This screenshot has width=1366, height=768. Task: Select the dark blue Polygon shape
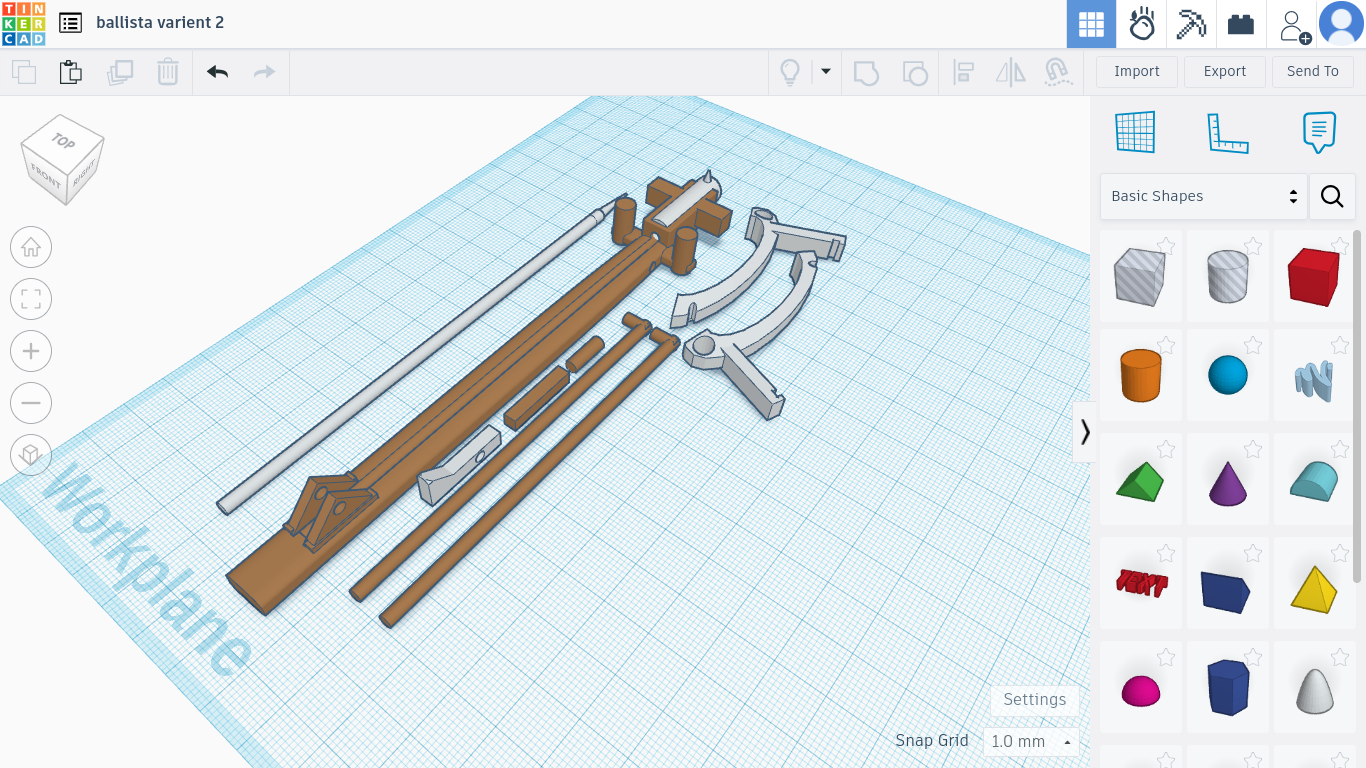[x=1227, y=687]
